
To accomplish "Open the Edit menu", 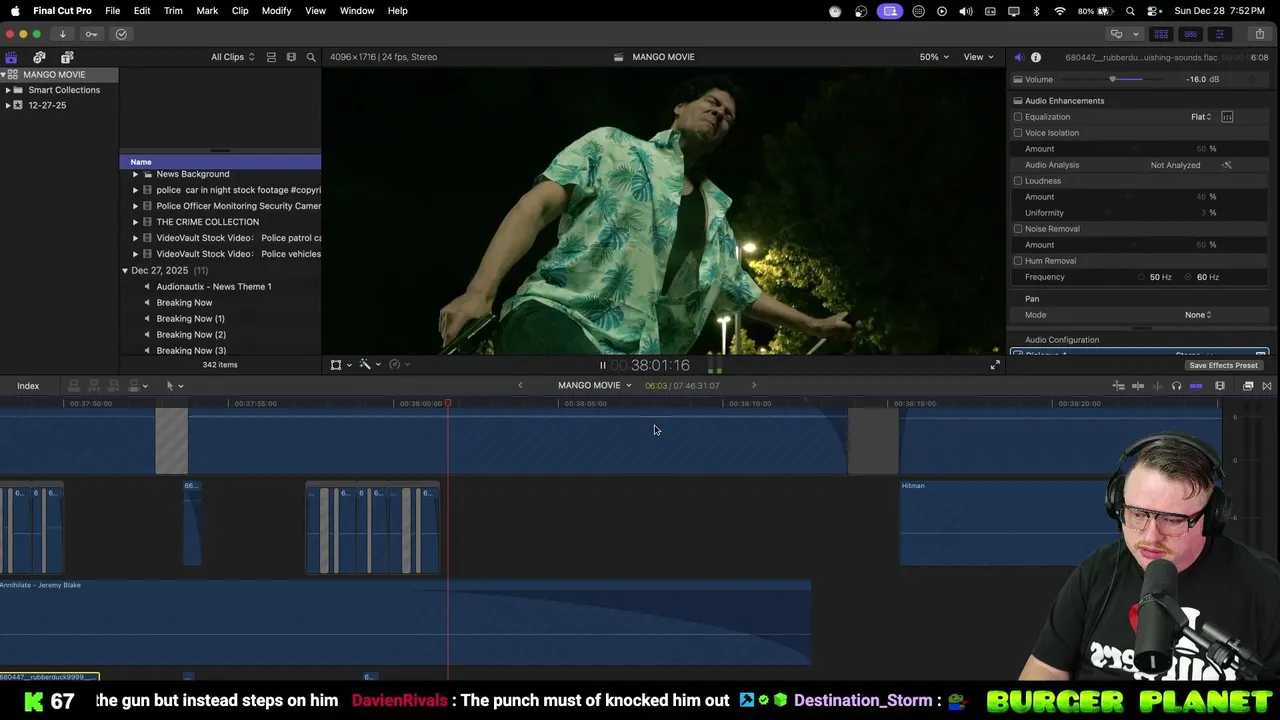I will click(142, 11).
